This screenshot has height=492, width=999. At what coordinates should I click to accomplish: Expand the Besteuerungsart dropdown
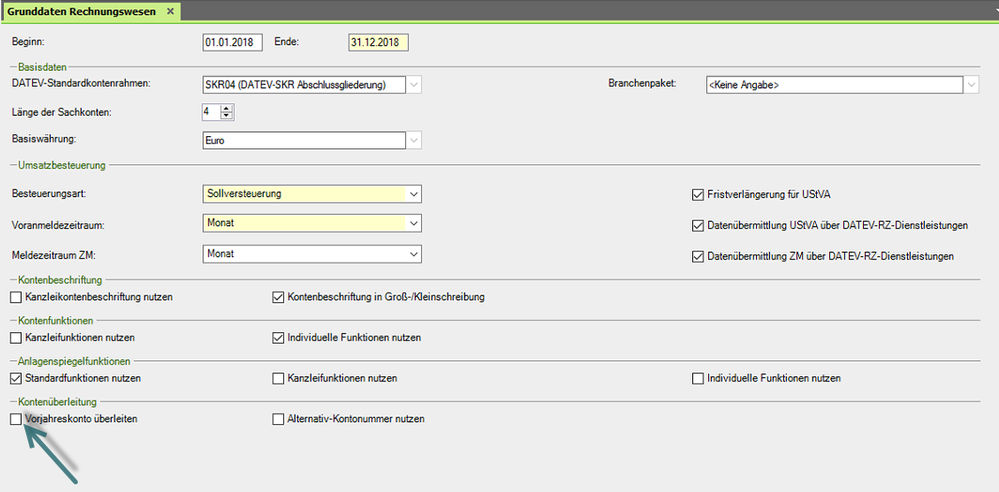click(x=414, y=194)
